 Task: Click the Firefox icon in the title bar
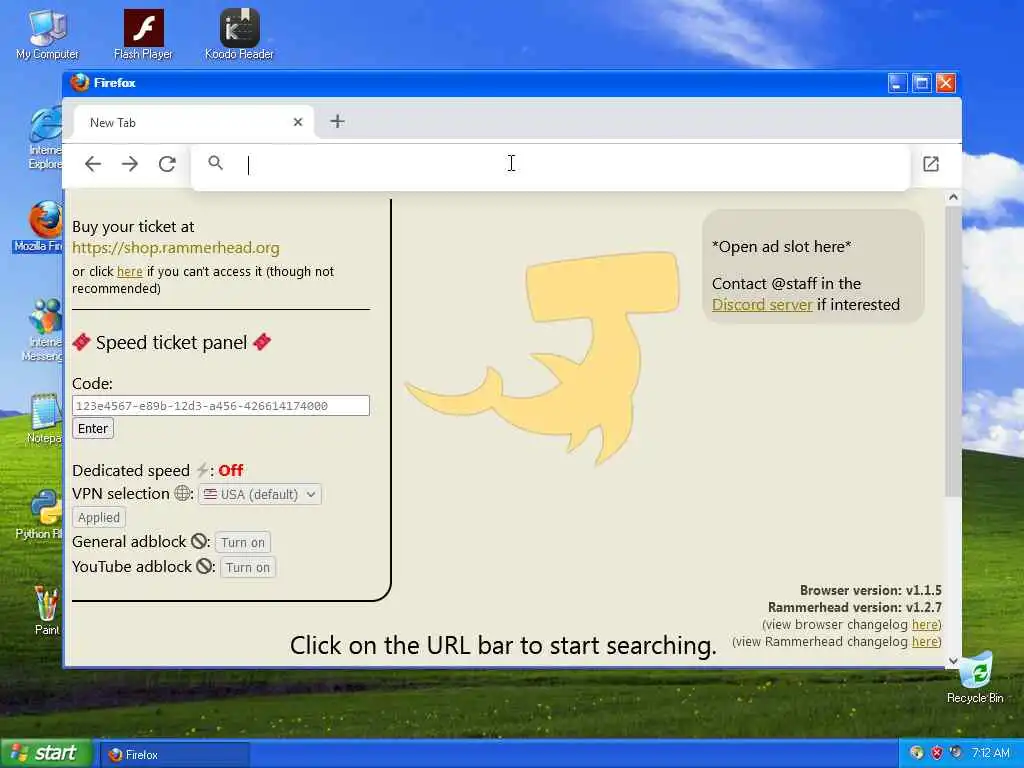tap(80, 83)
